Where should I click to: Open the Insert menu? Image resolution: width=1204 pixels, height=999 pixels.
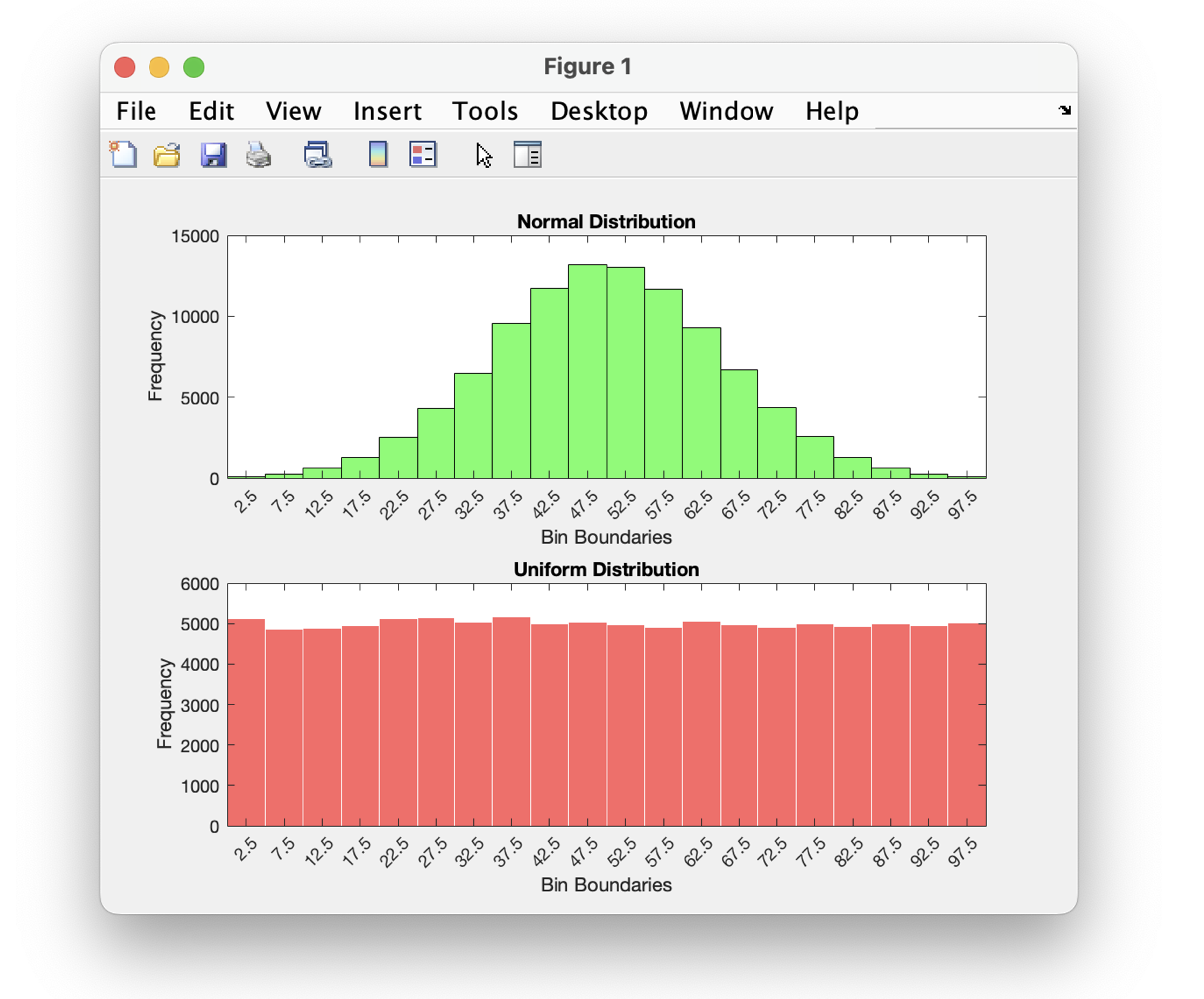pyautogui.click(x=387, y=111)
